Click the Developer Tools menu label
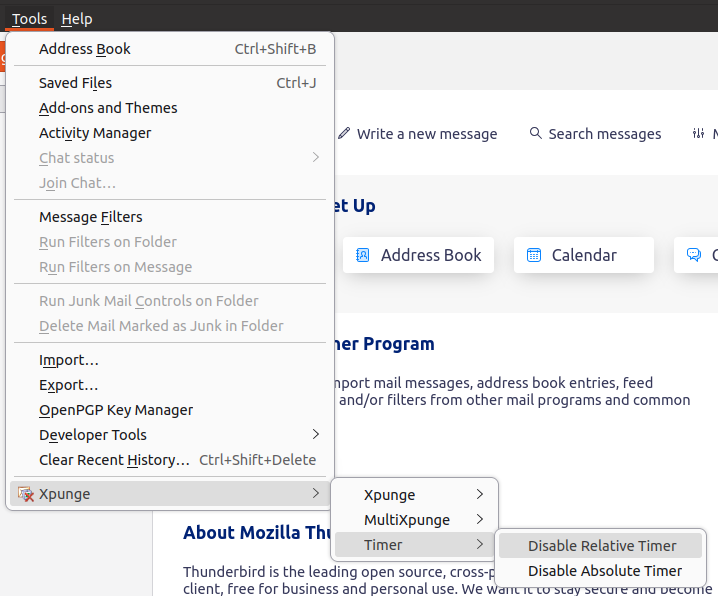The image size is (718, 596). pyautogui.click(x=93, y=435)
